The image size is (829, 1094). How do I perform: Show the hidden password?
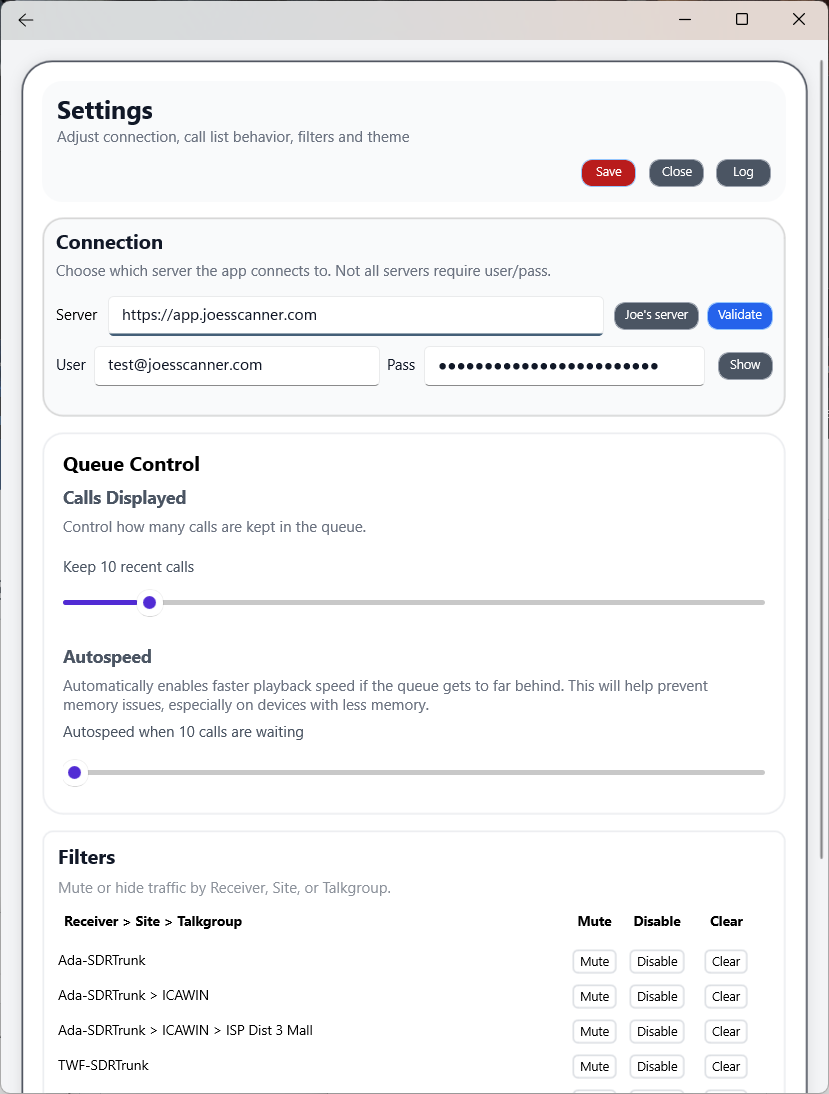pyautogui.click(x=745, y=365)
